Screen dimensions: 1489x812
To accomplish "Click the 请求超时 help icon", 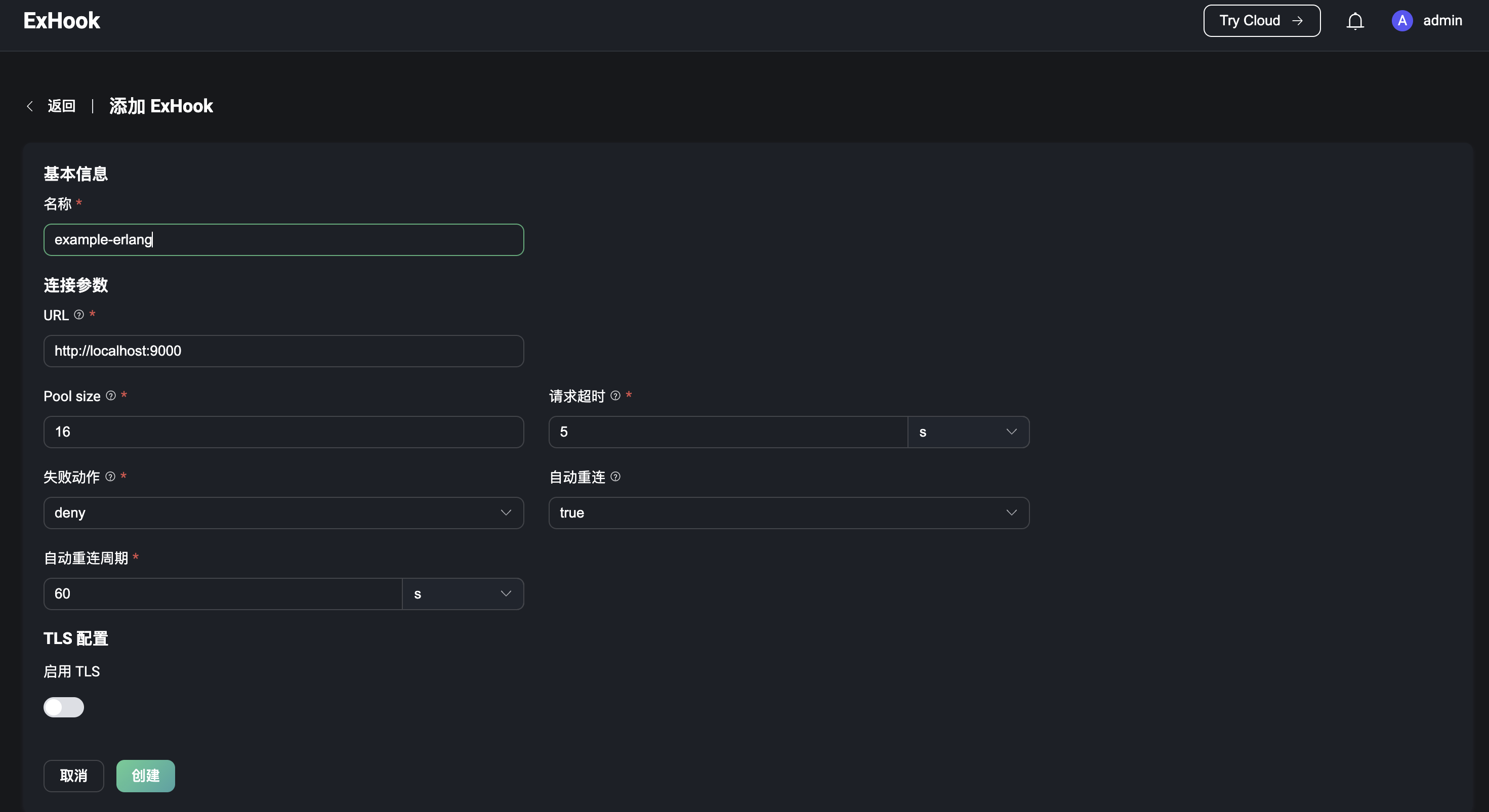I will click(x=615, y=396).
